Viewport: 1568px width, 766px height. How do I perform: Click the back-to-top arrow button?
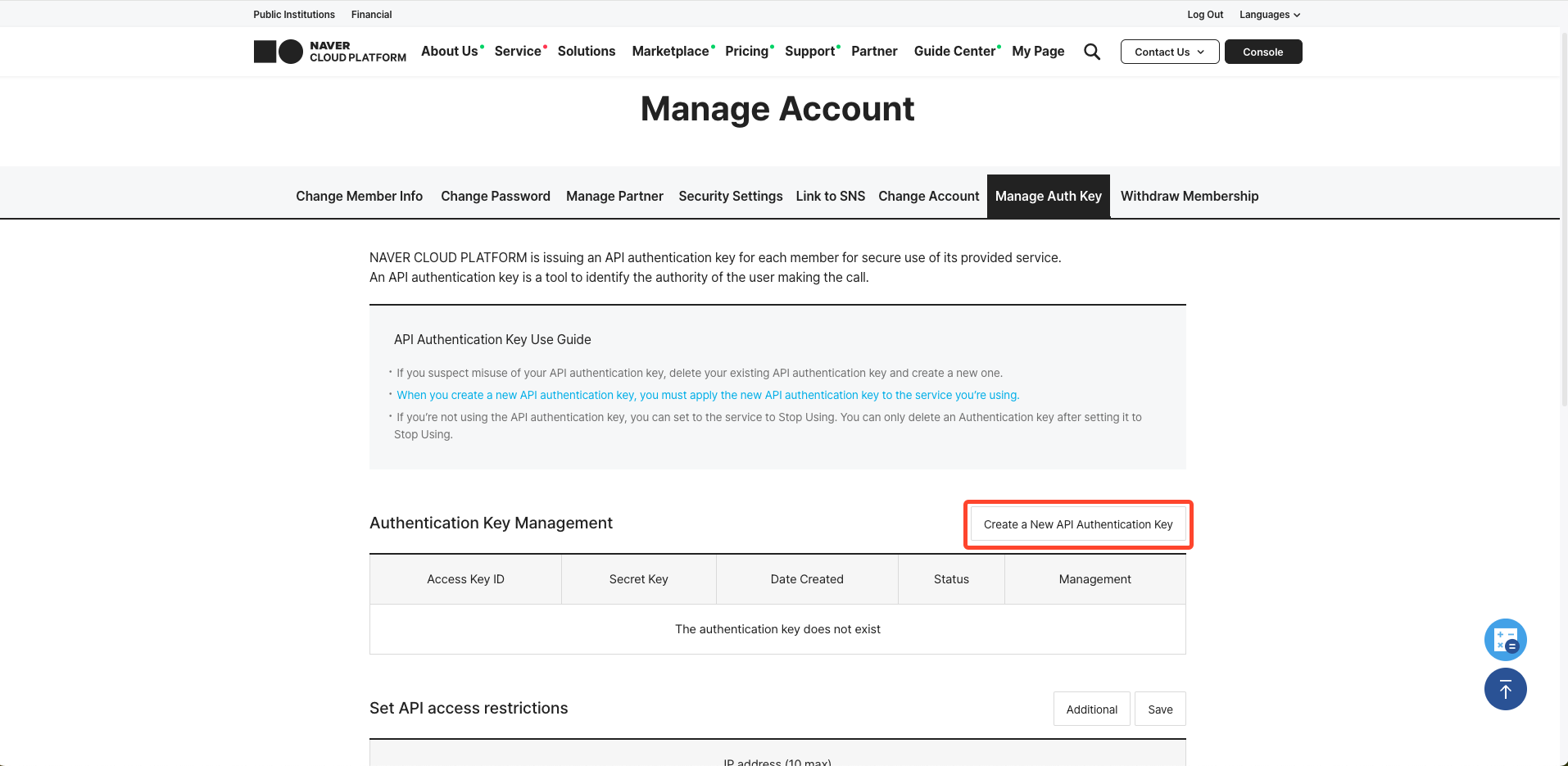pyautogui.click(x=1506, y=689)
